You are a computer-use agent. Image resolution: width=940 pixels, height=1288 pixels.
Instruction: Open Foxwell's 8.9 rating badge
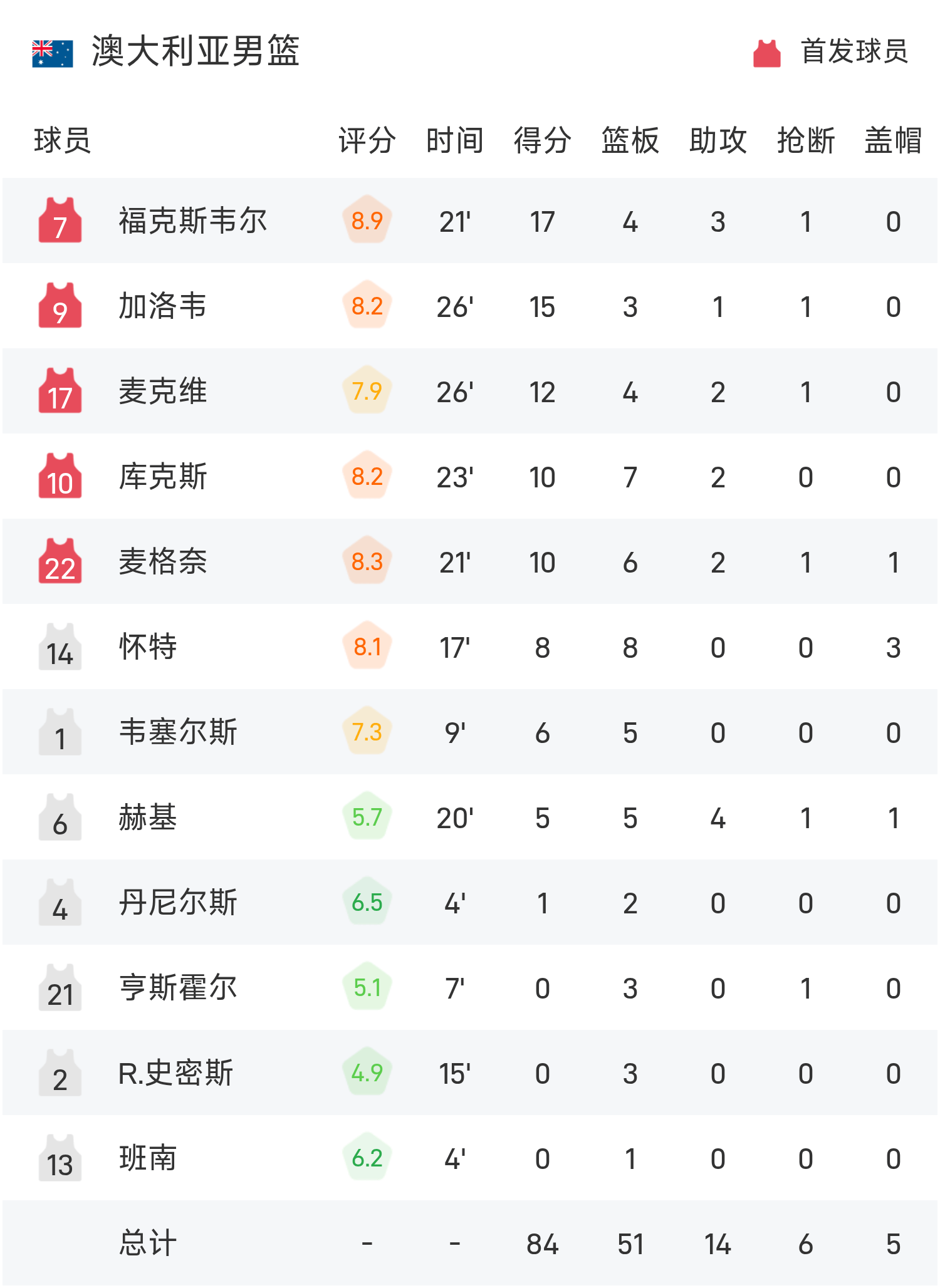pos(367,221)
